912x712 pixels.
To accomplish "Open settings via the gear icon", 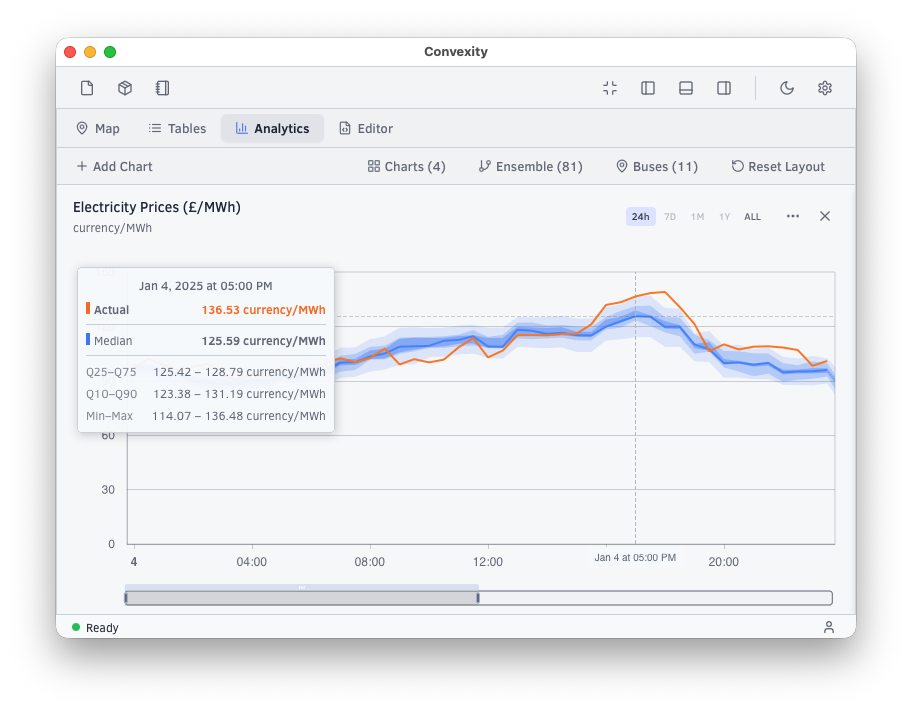I will click(x=825, y=88).
